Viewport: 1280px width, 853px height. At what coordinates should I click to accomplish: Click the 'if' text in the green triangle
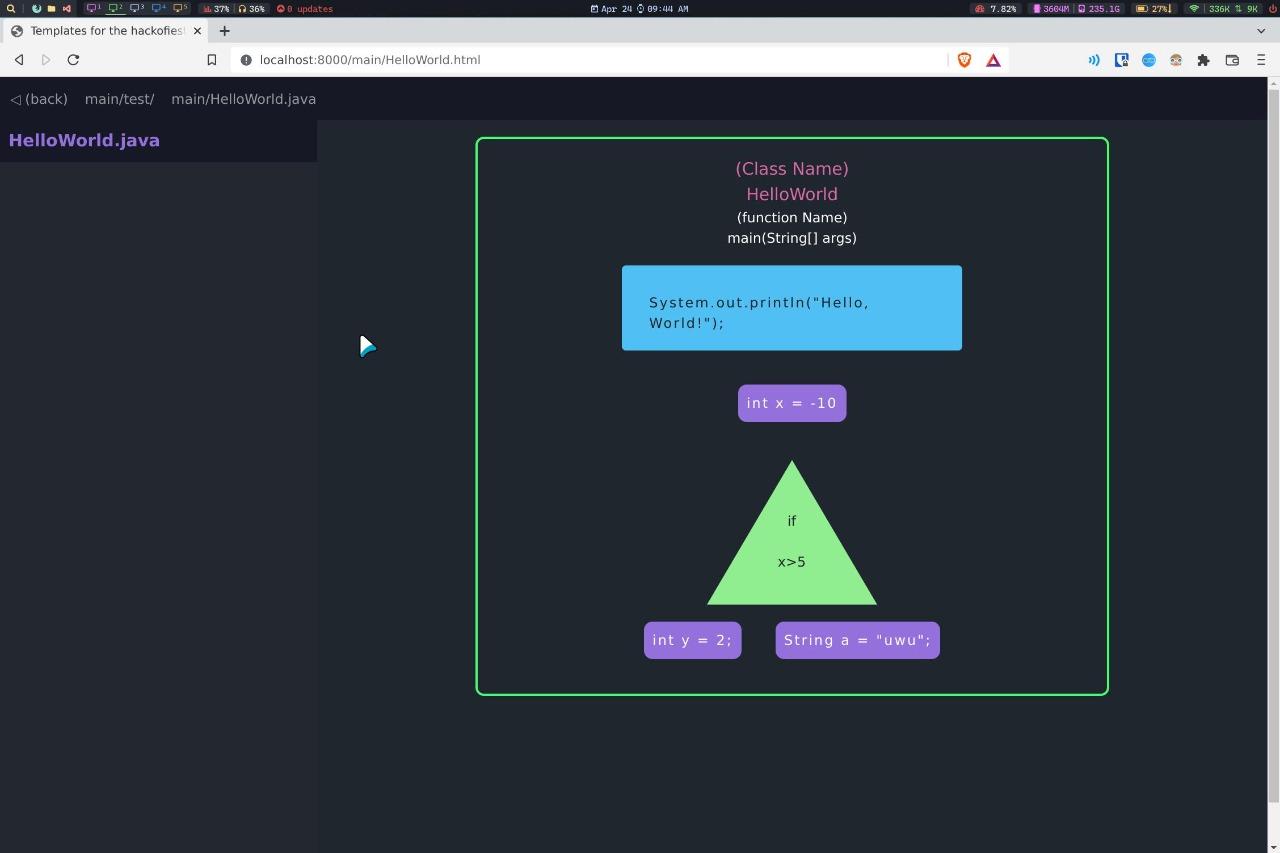click(792, 521)
